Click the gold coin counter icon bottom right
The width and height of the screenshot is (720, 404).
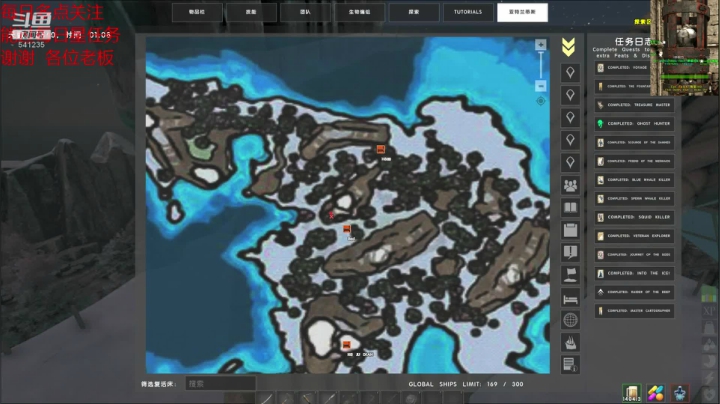tap(631, 393)
